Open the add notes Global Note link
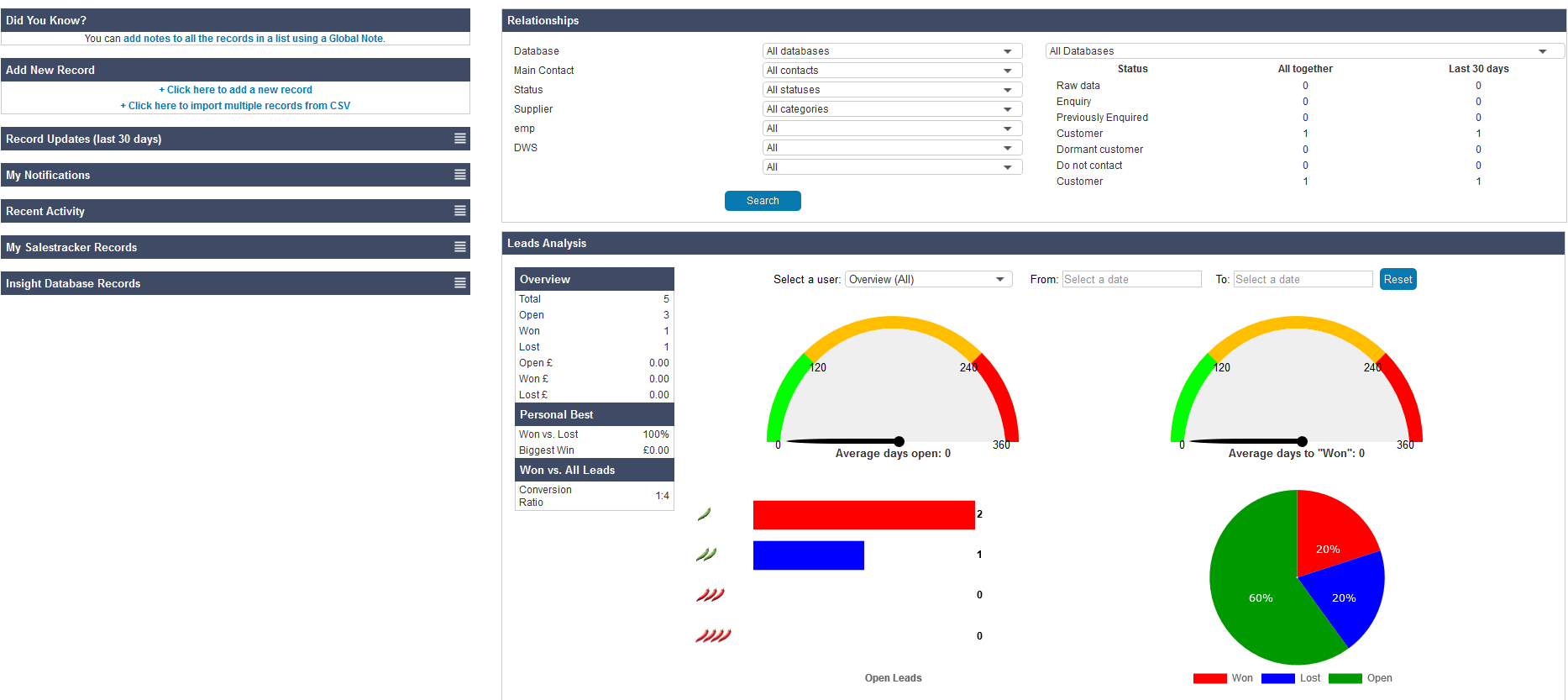Screen dimensions: 1568x700 tap(254, 39)
